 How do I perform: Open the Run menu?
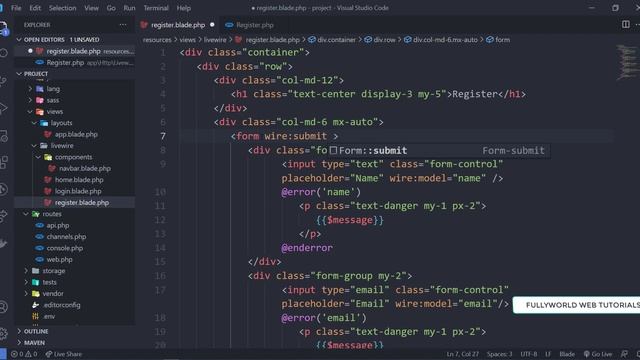(129, 8)
